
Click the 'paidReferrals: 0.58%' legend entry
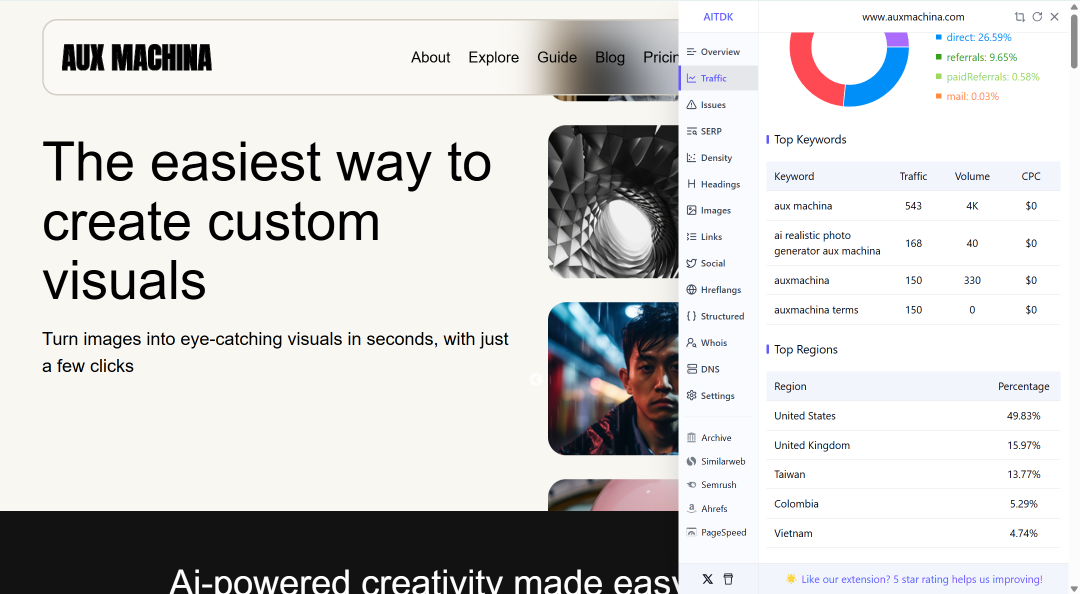[987, 76]
